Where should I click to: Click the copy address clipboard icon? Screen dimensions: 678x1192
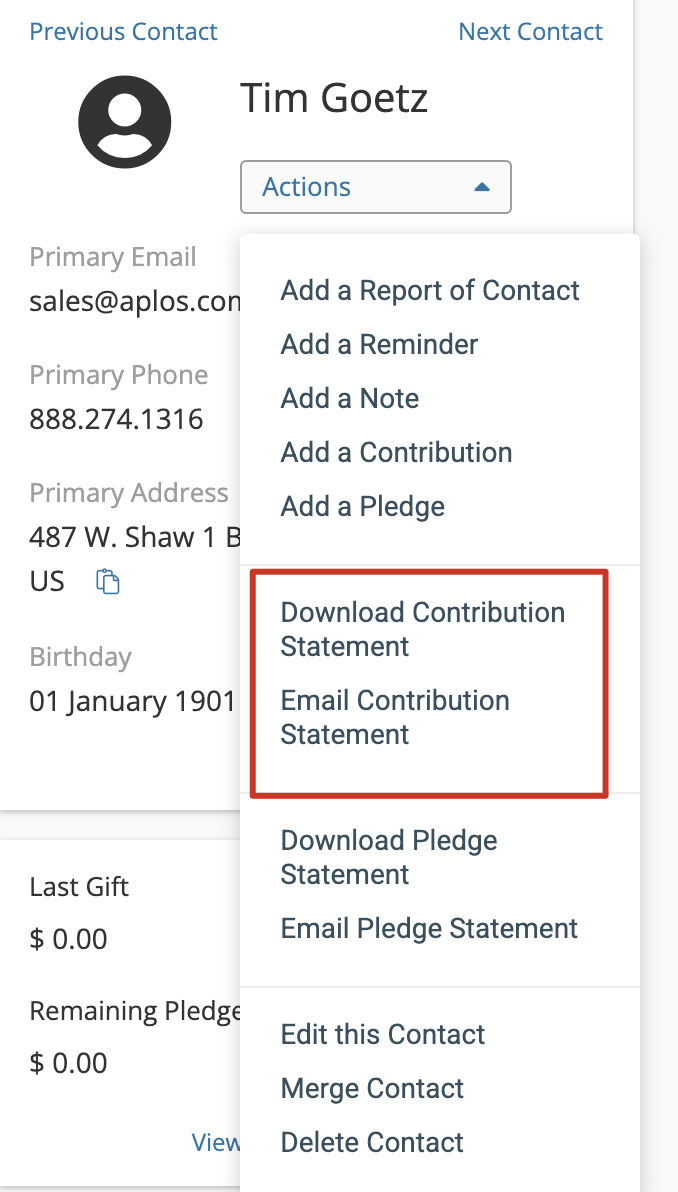pos(108,582)
